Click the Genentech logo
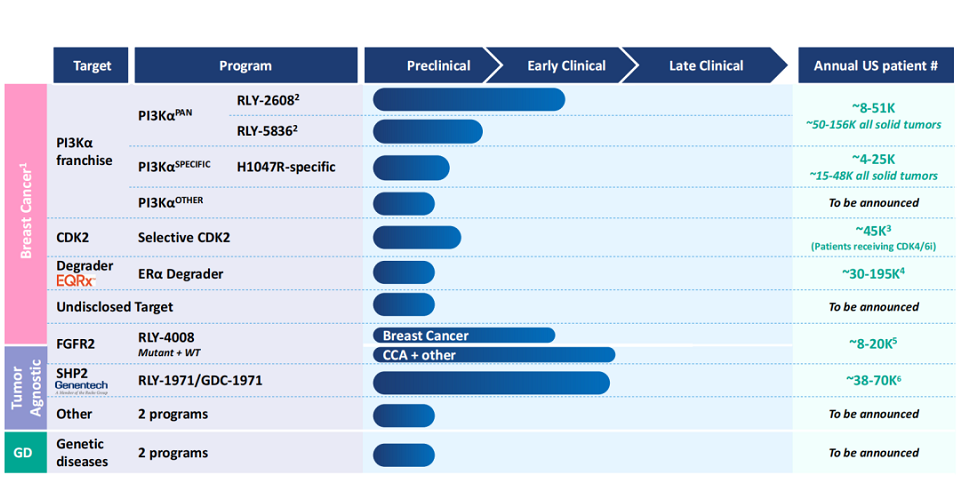The width and height of the screenshot is (961, 499). 82,387
